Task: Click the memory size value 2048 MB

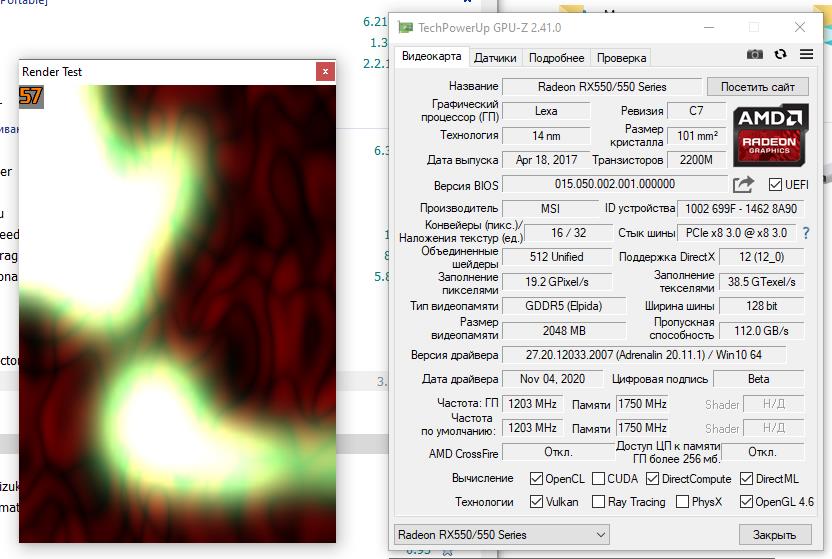Action: click(564, 331)
